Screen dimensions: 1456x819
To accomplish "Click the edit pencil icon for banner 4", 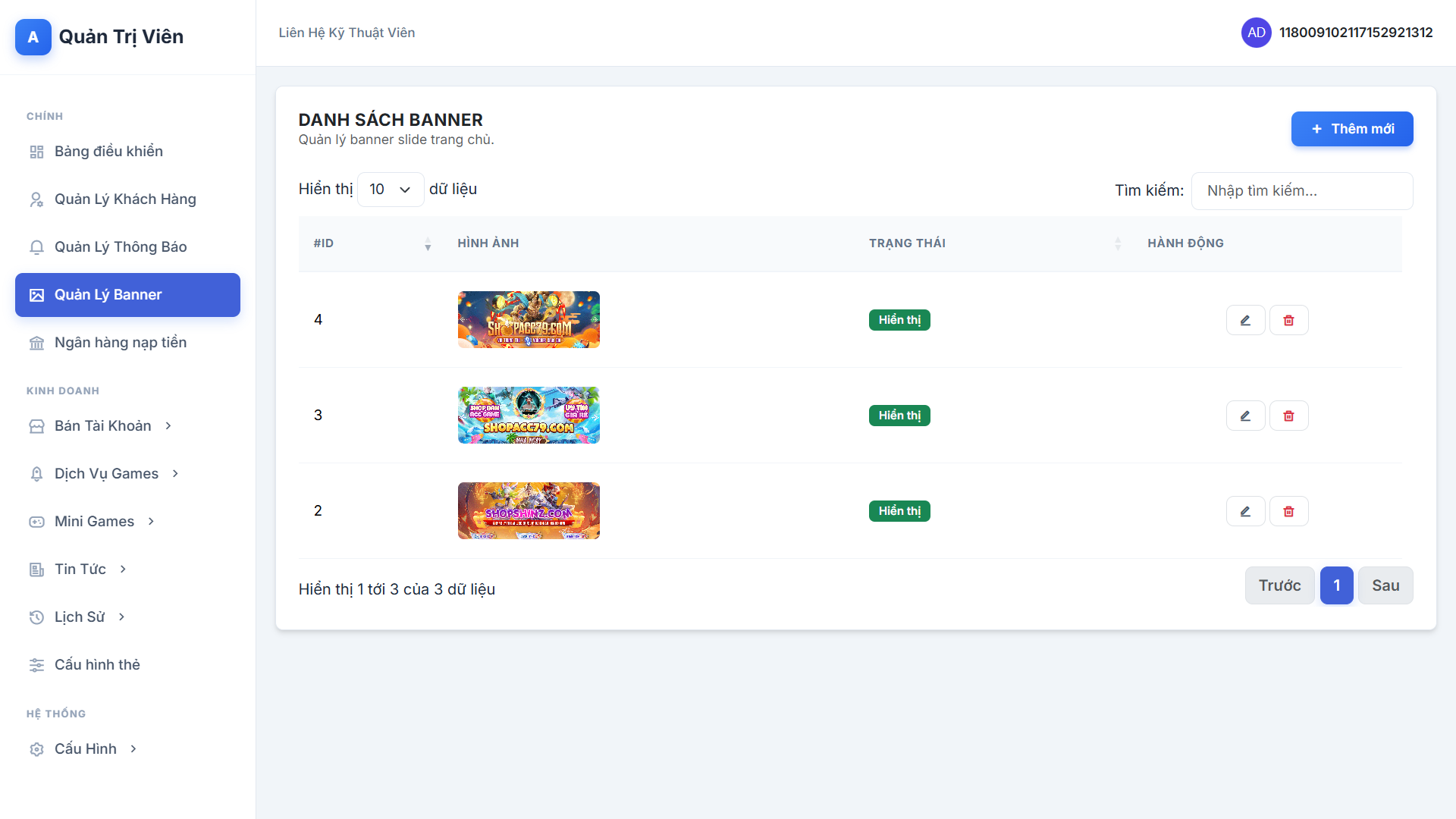I will pyautogui.click(x=1245, y=320).
